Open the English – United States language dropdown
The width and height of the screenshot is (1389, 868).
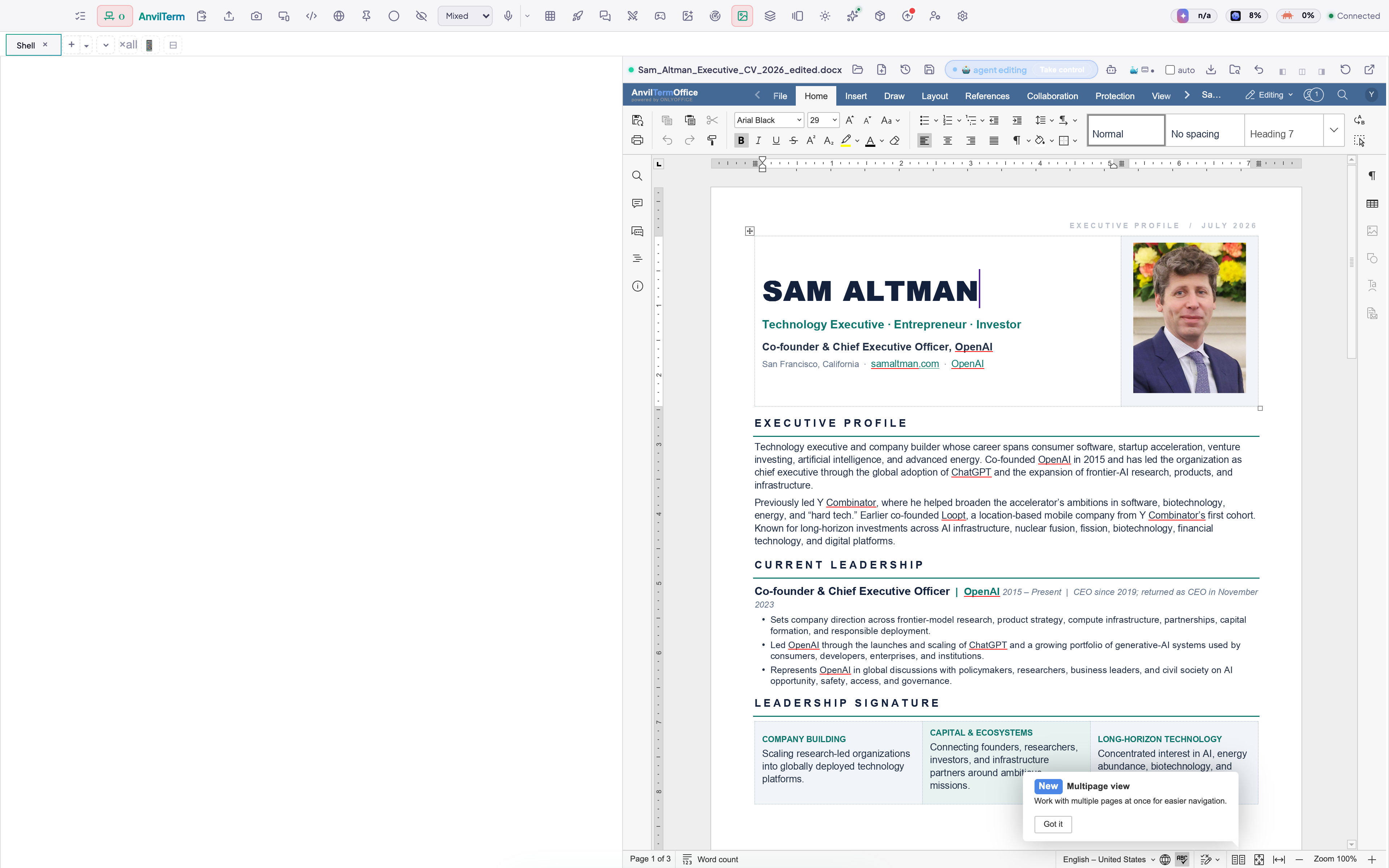pos(1108,859)
